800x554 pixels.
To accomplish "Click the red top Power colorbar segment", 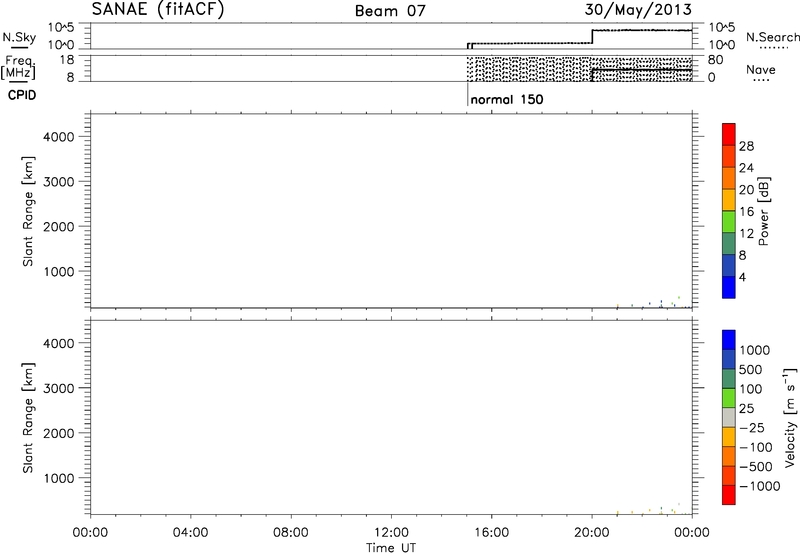I will pyautogui.click(x=729, y=135).
